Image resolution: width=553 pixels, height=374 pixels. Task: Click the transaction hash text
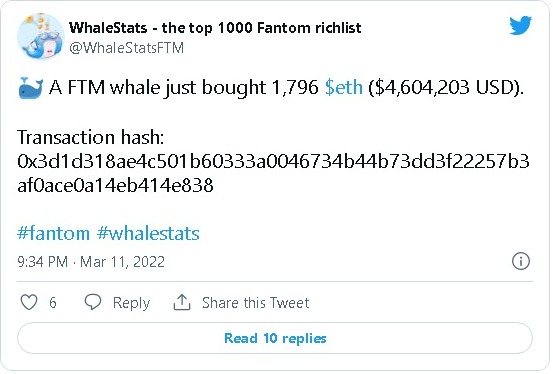click(x=273, y=173)
